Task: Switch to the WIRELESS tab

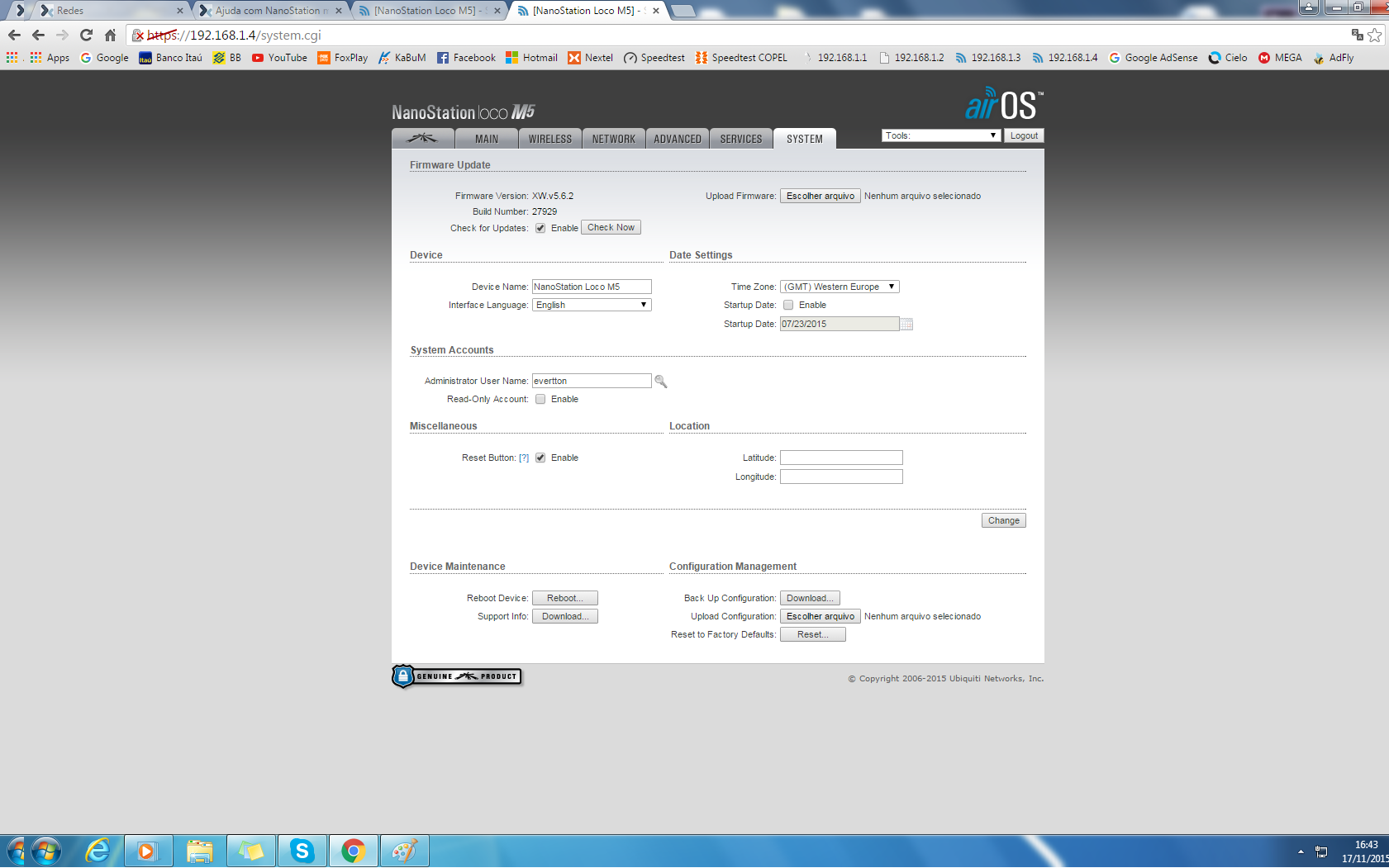Action: (x=550, y=139)
